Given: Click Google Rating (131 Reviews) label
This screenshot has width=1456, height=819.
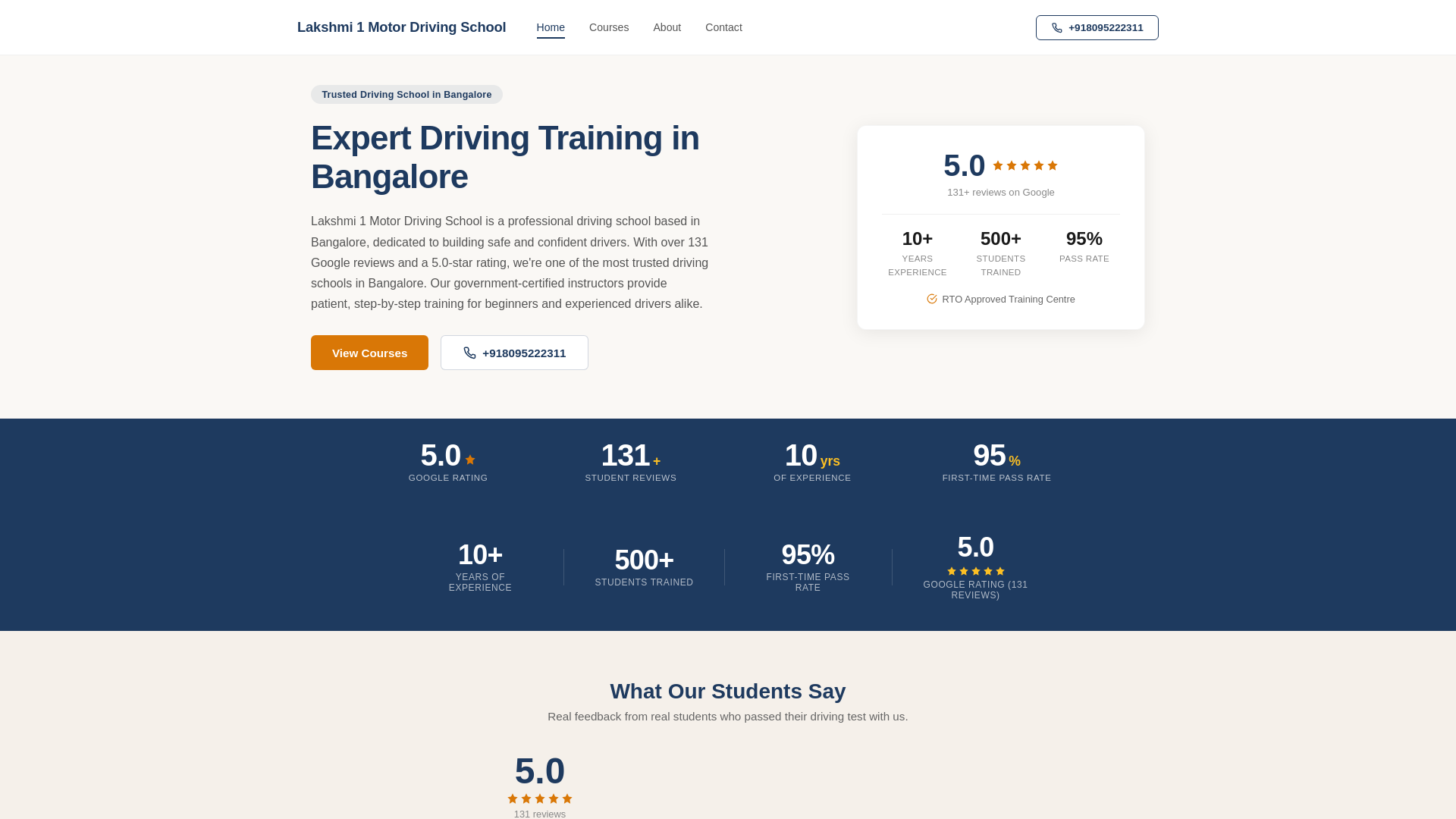Looking at the screenshot, I should coord(975,590).
